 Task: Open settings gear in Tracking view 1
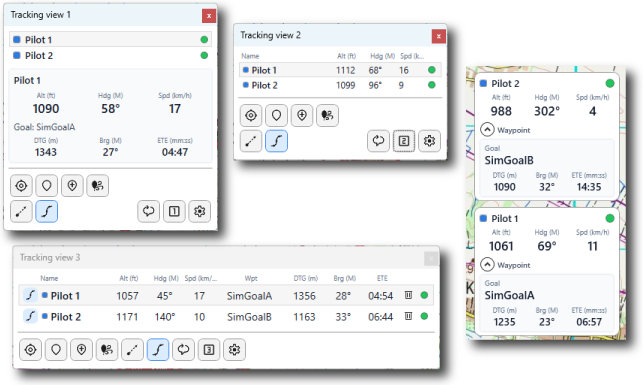199,212
